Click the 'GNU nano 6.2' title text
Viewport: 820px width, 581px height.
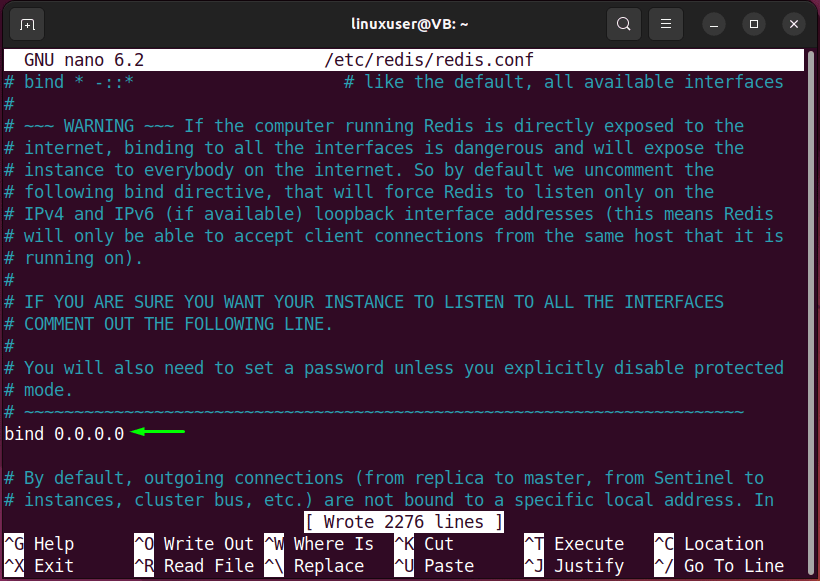84,60
